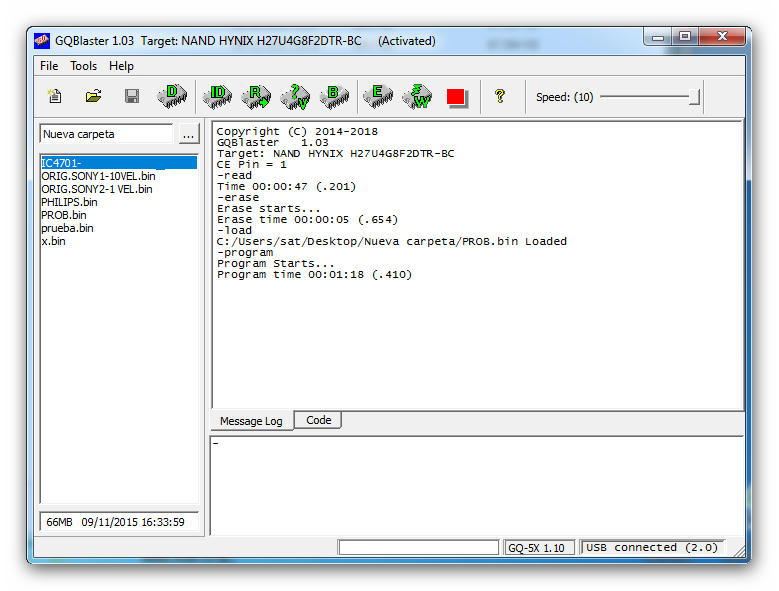Maximize the GQBlaster window
Viewport: 779px width, 591px height.
point(685,36)
